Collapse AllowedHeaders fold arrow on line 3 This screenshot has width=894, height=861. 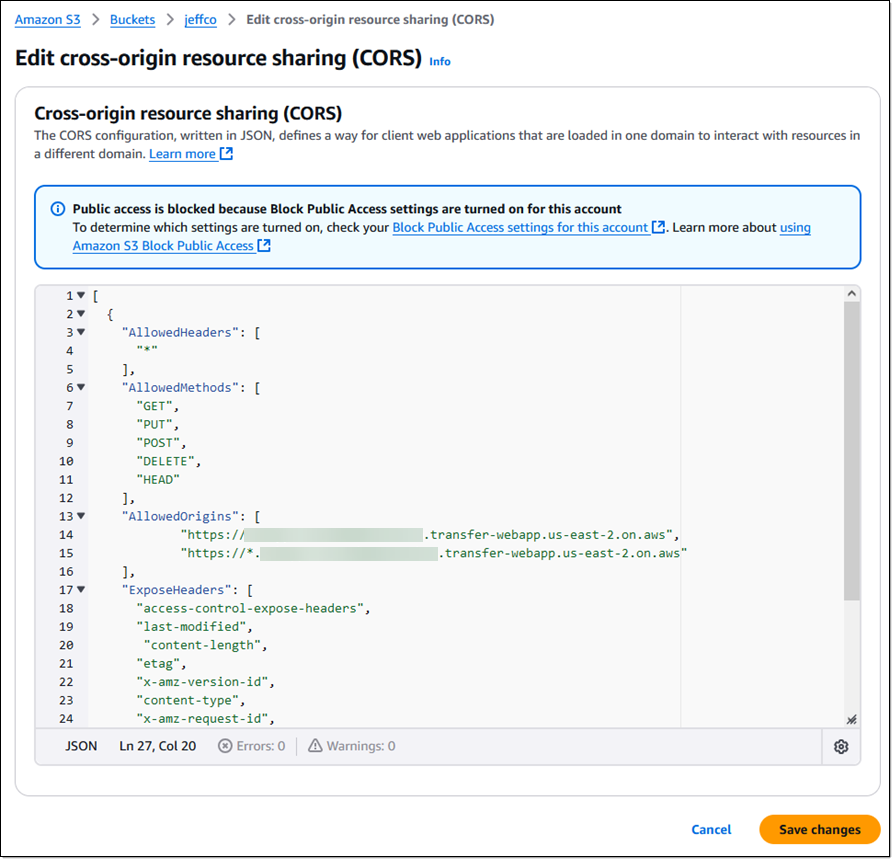click(81, 332)
